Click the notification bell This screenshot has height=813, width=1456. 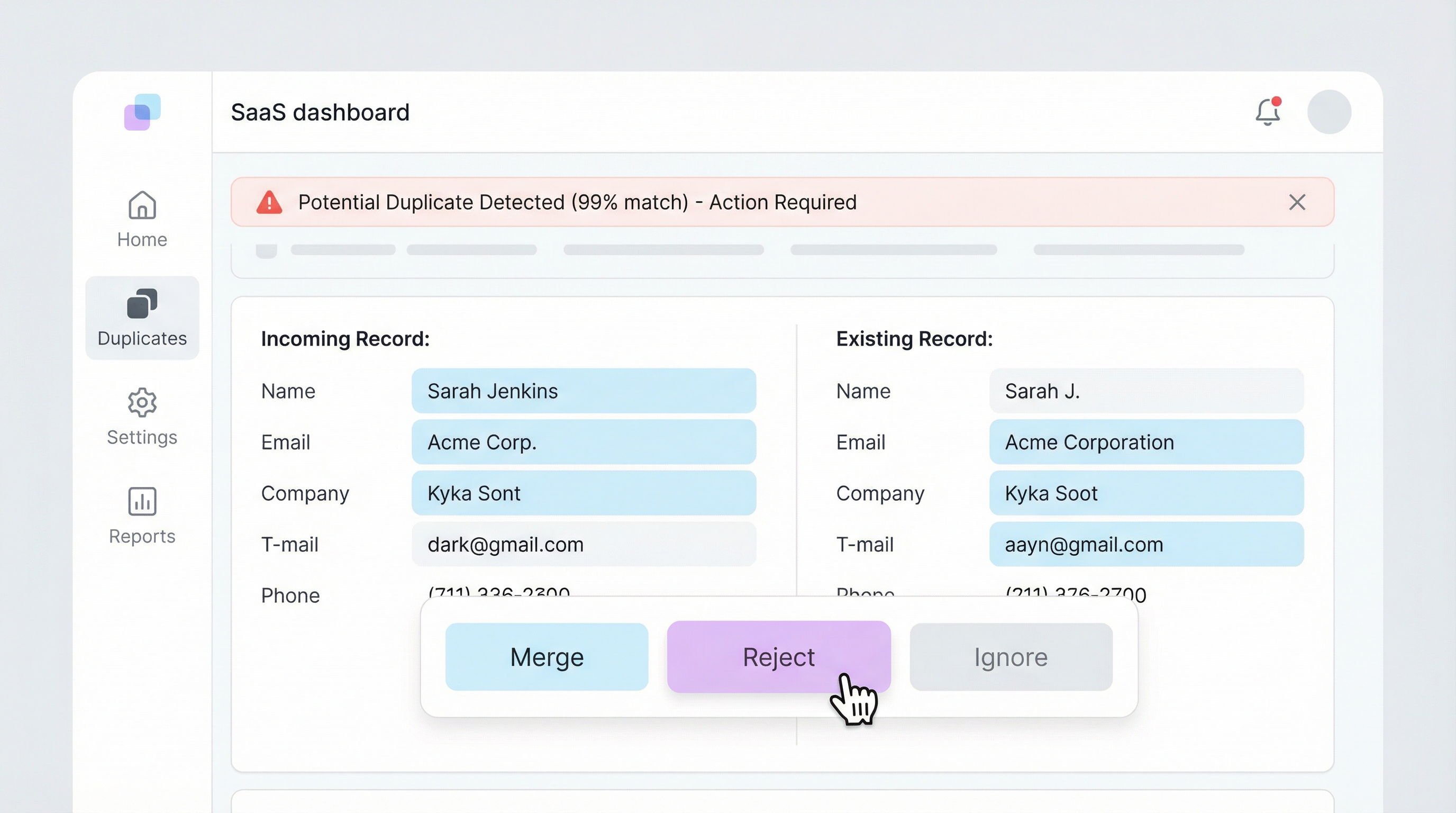pos(1268,112)
